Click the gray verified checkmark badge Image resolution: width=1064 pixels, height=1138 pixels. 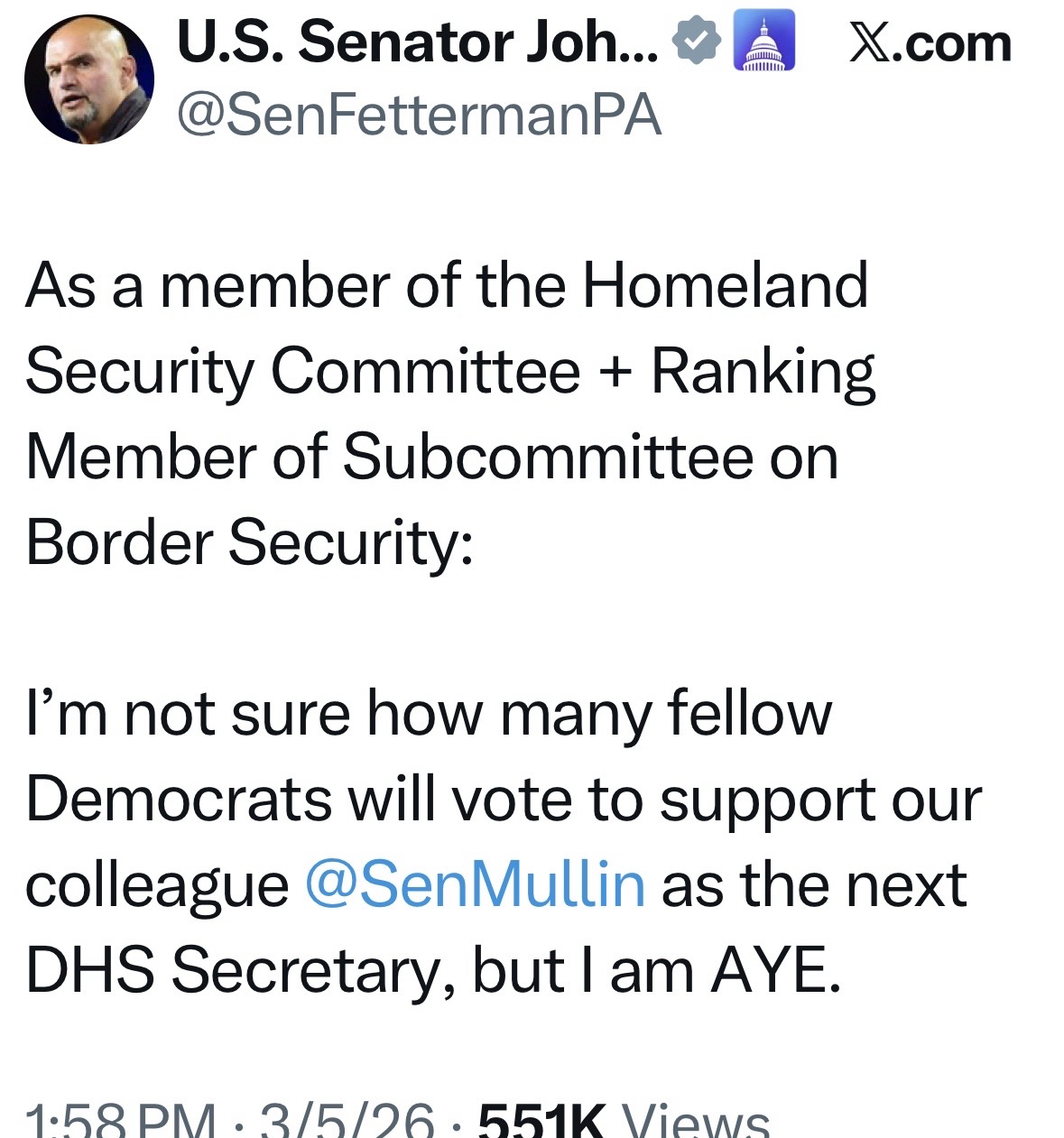[698, 42]
